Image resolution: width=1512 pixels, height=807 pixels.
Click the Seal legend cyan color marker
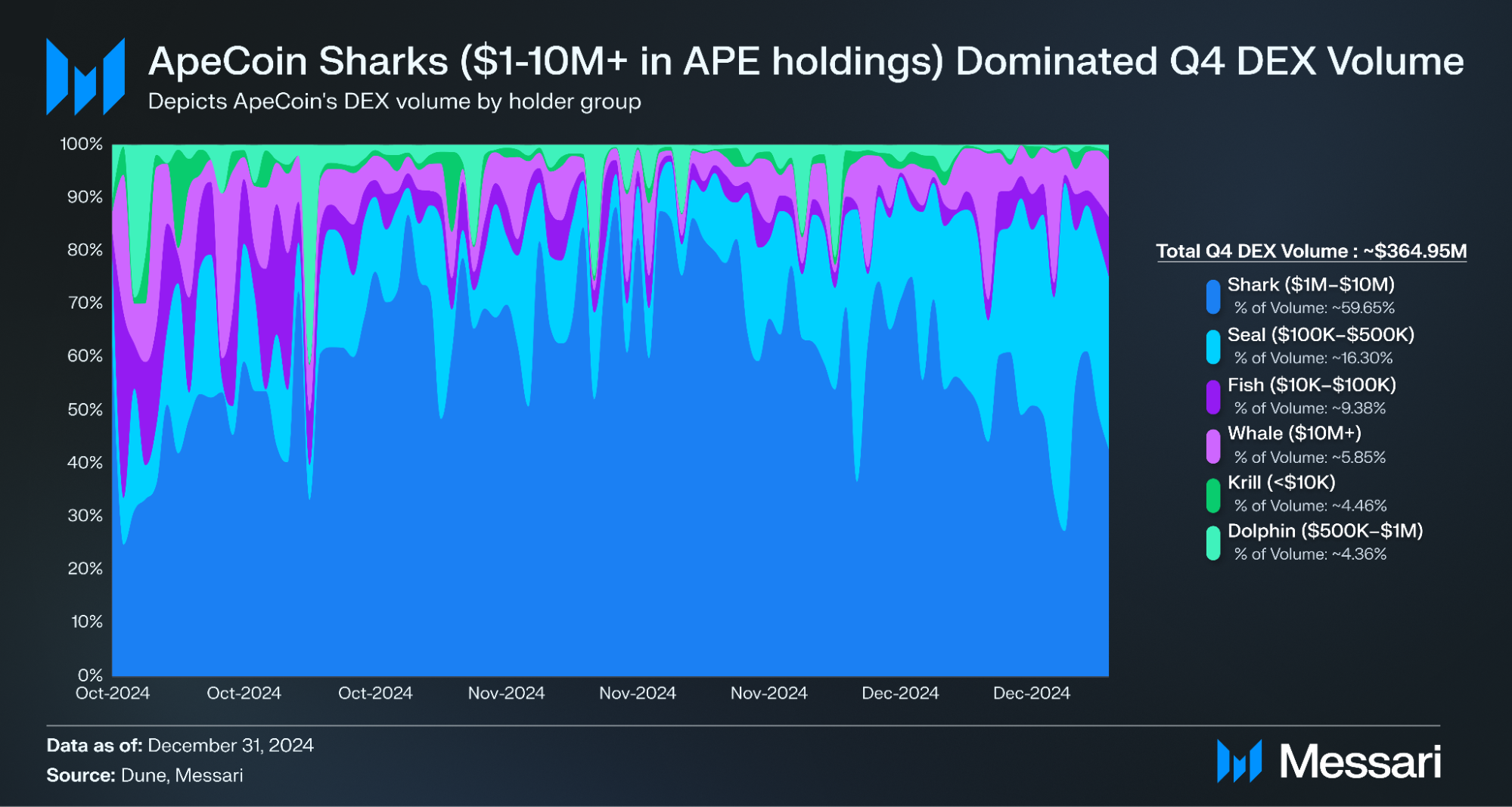tap(1213, 346)
